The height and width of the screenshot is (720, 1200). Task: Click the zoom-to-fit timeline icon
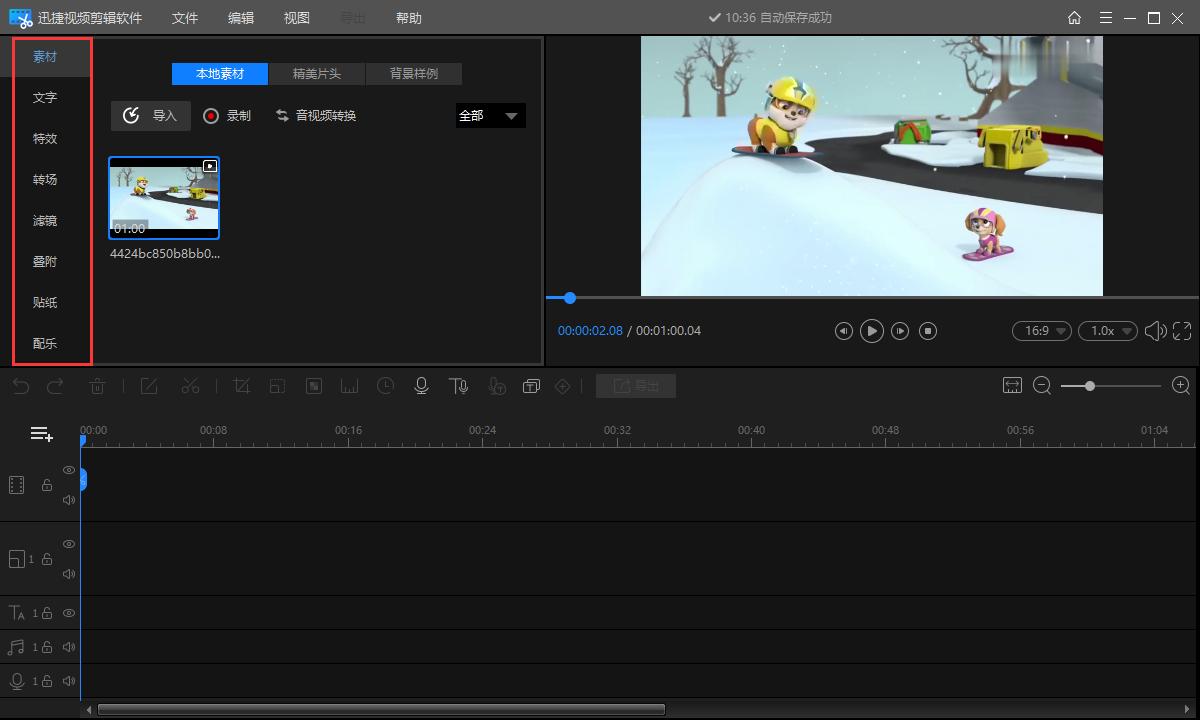point(1012,386)
